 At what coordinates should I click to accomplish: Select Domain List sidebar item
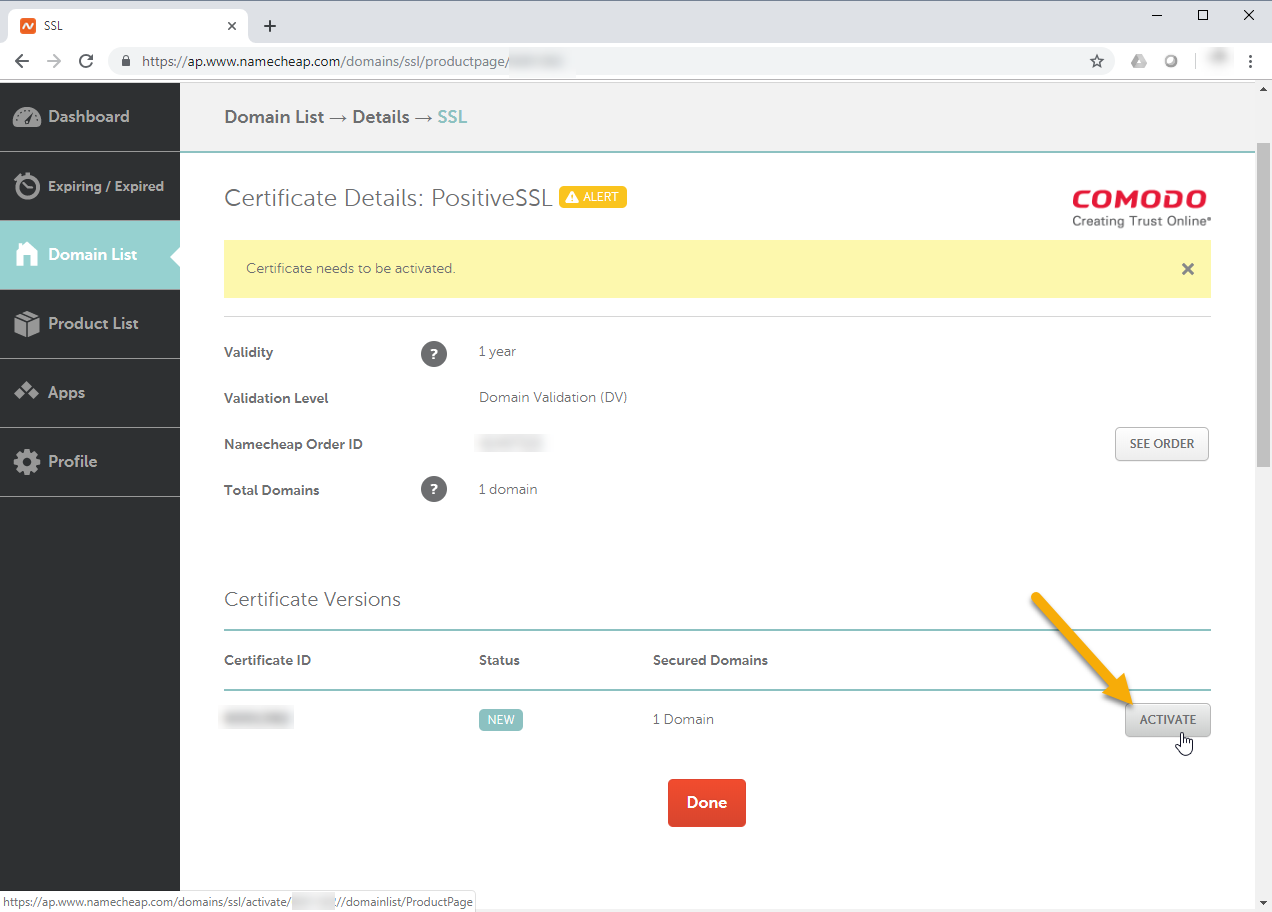90,255
